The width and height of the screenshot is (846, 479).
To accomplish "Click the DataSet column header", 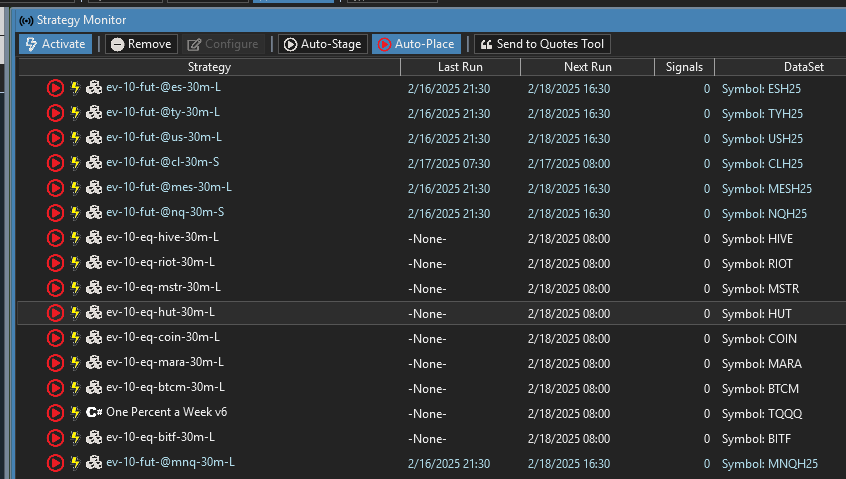I will point(780,67).
